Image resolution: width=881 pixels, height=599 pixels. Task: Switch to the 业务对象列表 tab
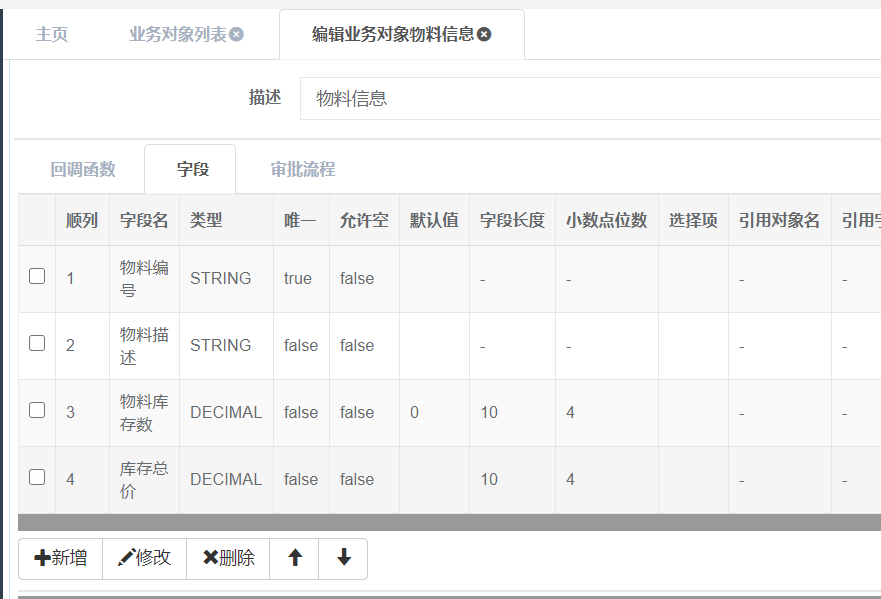[178, 34]
